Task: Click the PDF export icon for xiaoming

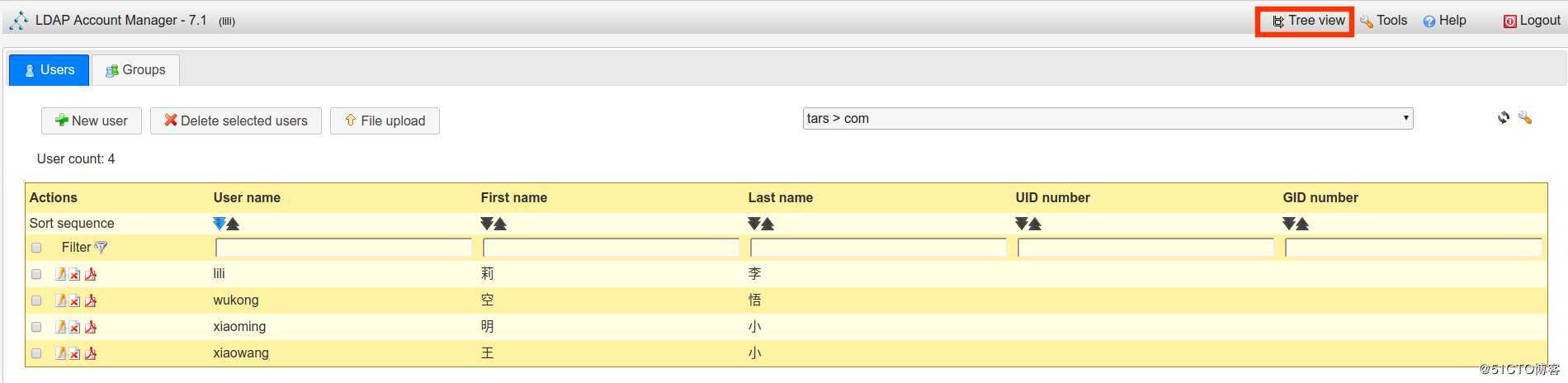Action: pos(91,327)
